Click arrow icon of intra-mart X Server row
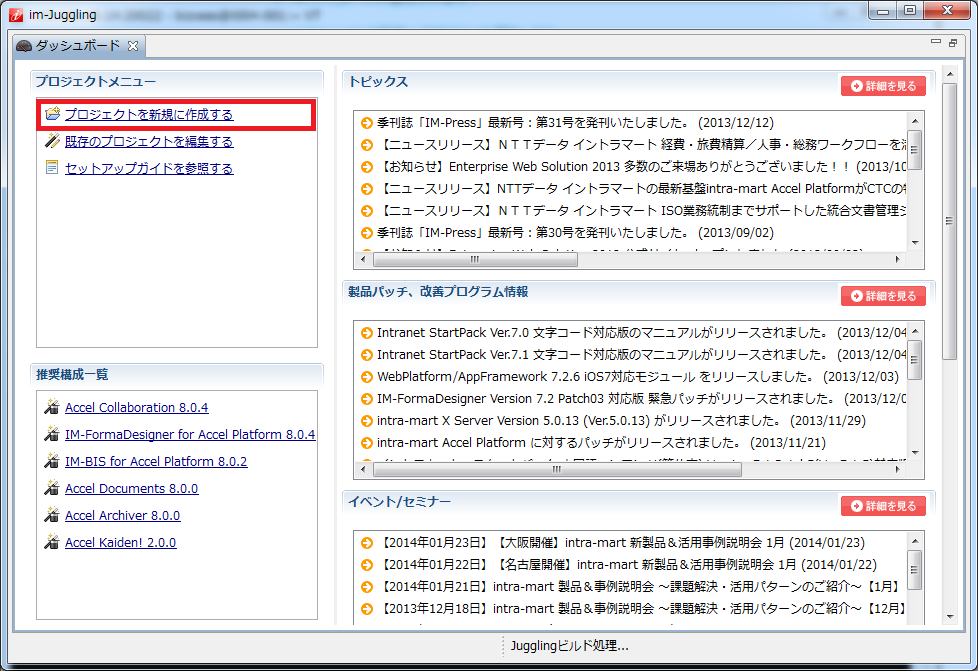978x671 pixels. pyautogui.click(x=367, y=421)
